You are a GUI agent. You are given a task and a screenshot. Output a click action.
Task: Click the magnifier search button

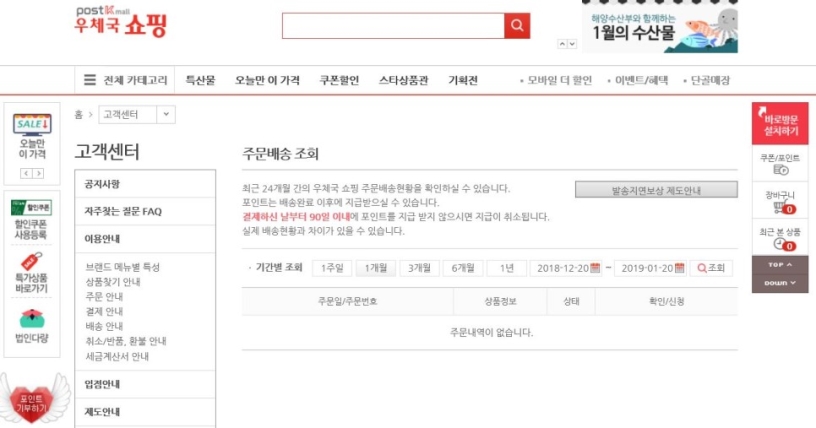click(517, 26)
